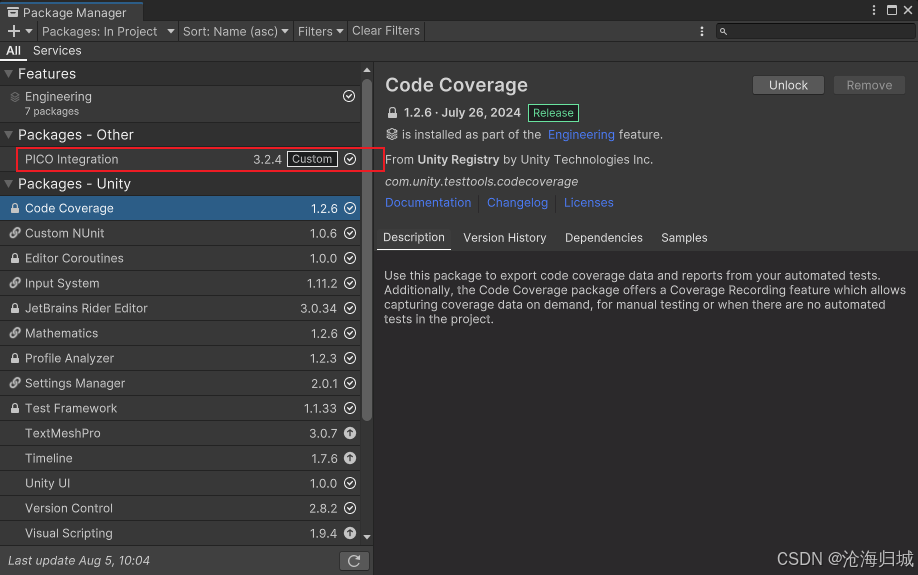Click Custom NUnit installed checkmark
Viewport: 918px width, 575px height.
(350, 233)
